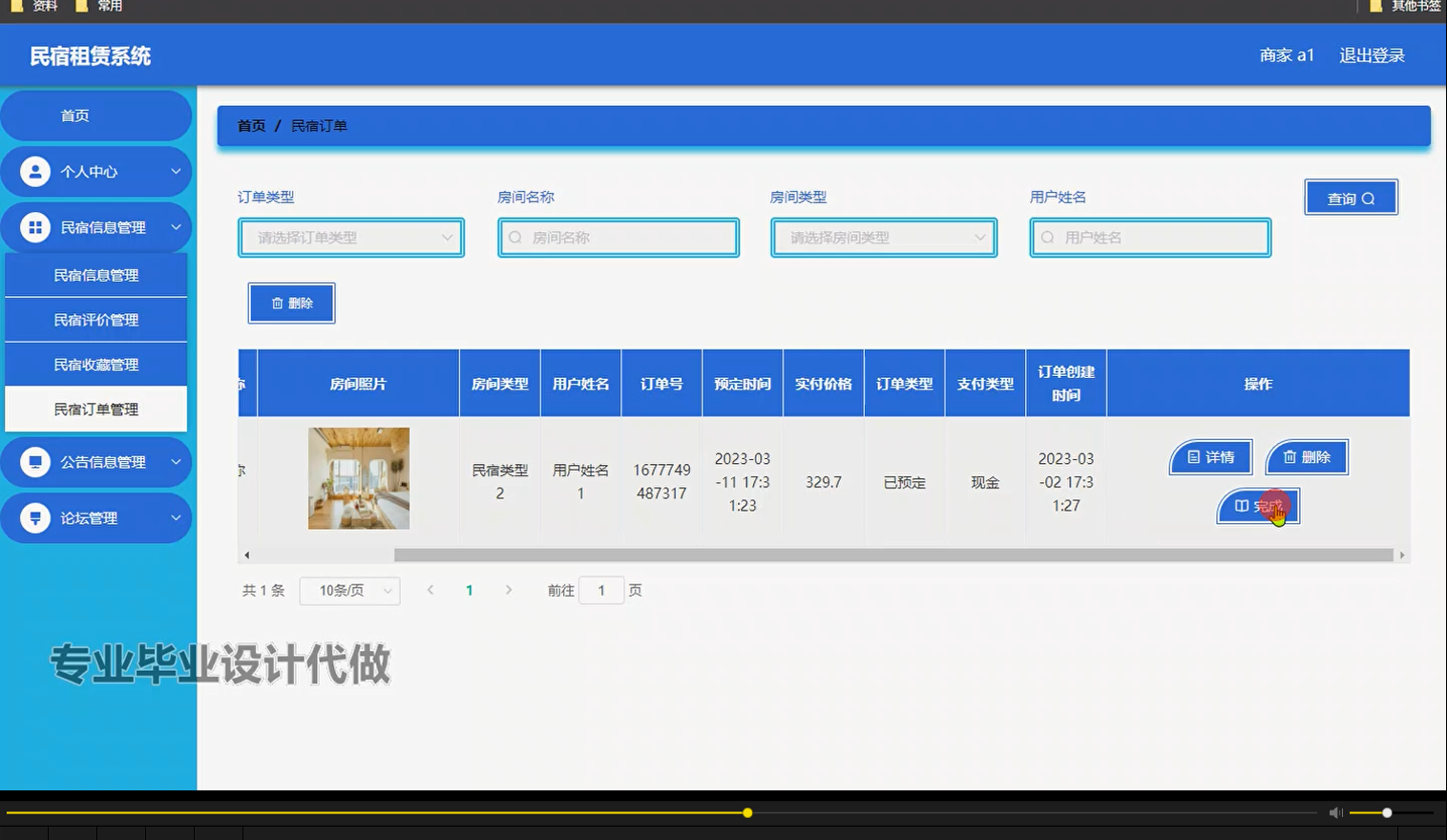Click the magnifier icon inside 查询 button
Screen dimensions: 1447x840
click(1370, 198)
